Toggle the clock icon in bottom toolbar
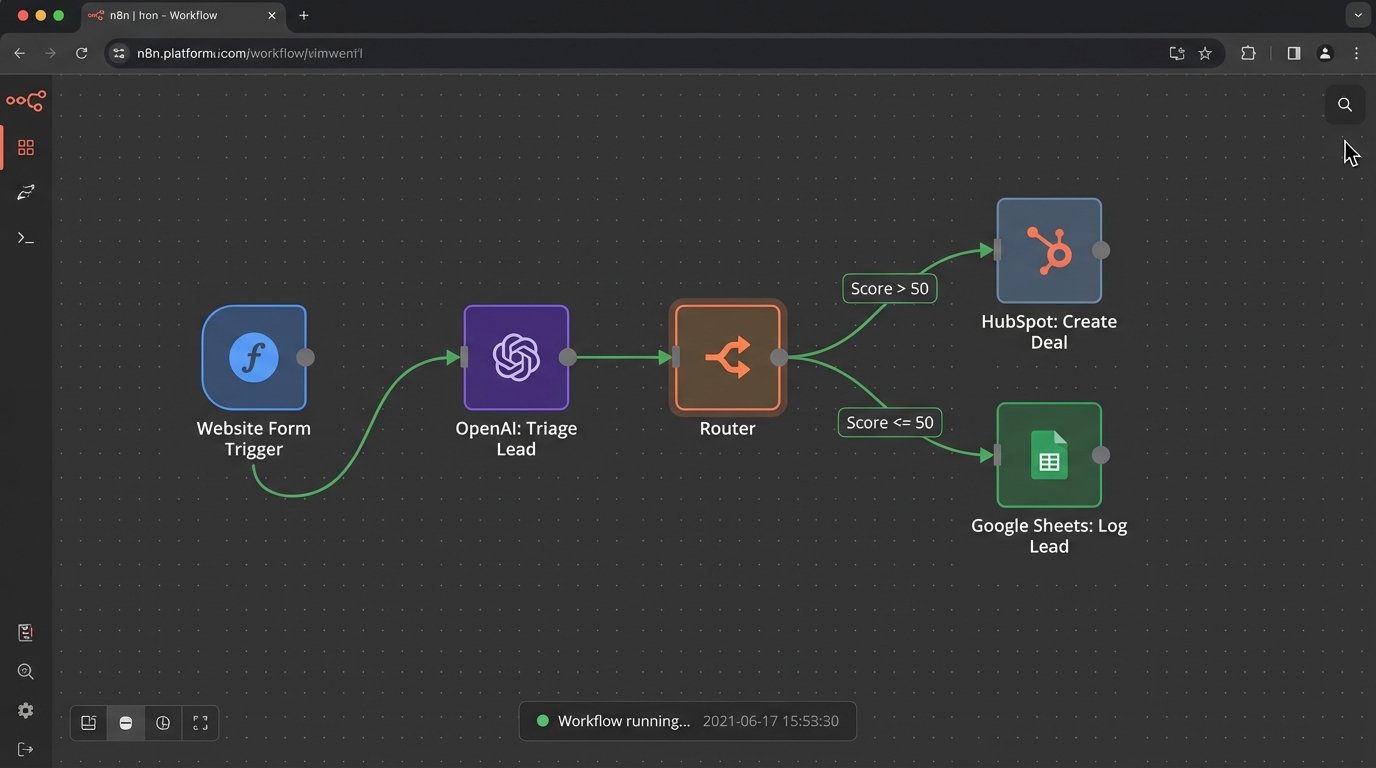Screen dimensions: 1376x768 163,723
